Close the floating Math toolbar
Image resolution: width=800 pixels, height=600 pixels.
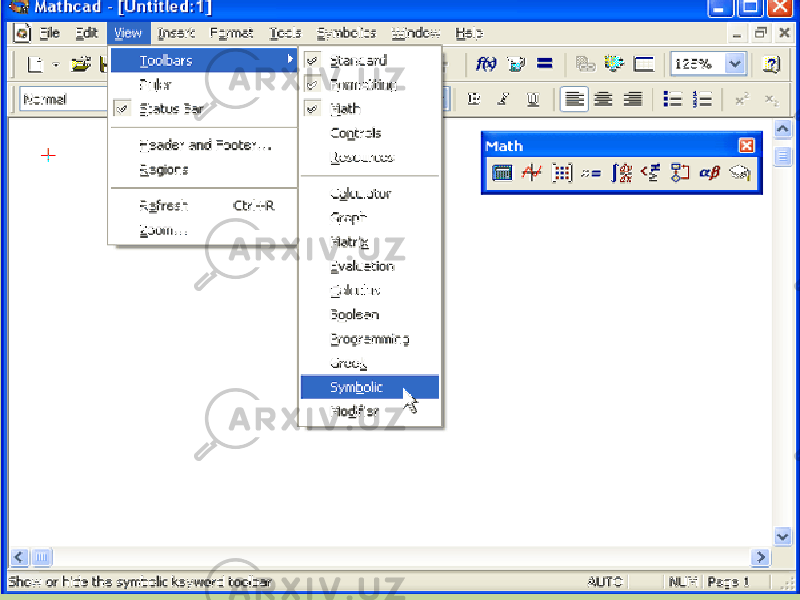point(746,146)
